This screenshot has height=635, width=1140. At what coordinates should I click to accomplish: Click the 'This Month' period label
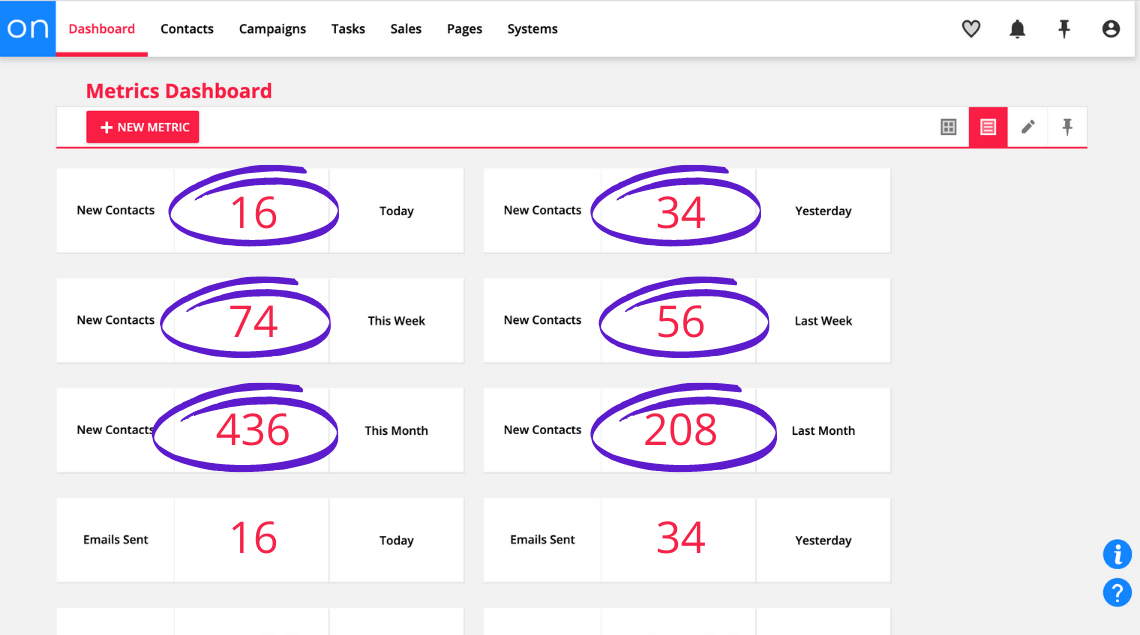point(396,431)
